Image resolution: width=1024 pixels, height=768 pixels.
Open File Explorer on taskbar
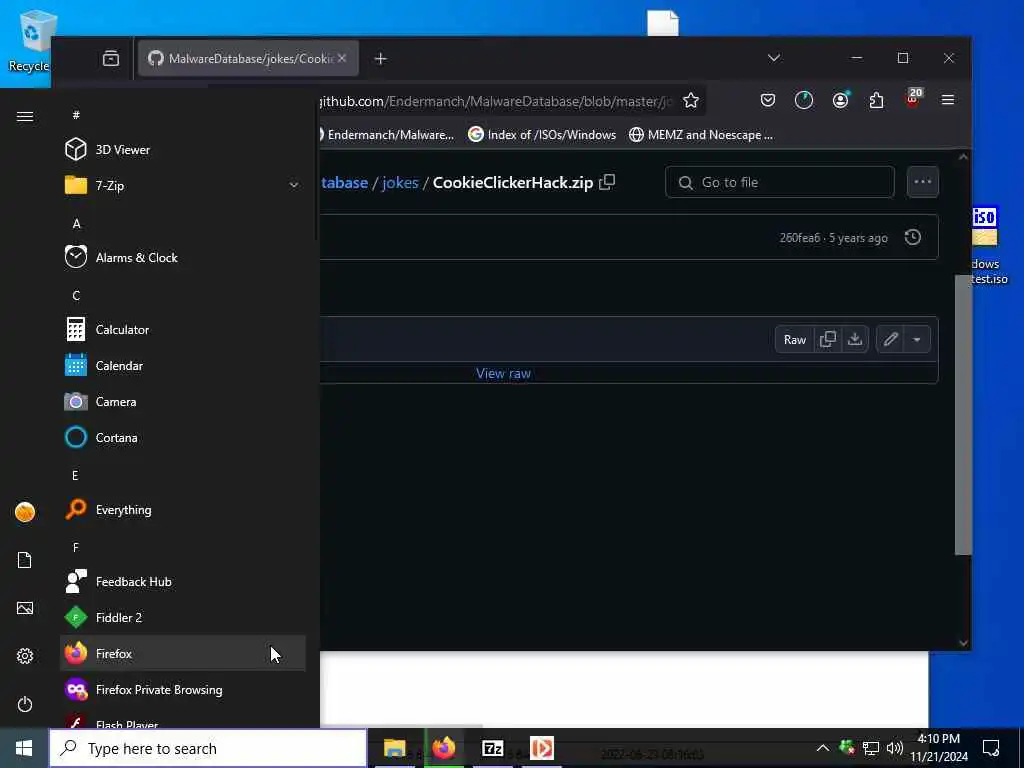click(x=394, y=748)
